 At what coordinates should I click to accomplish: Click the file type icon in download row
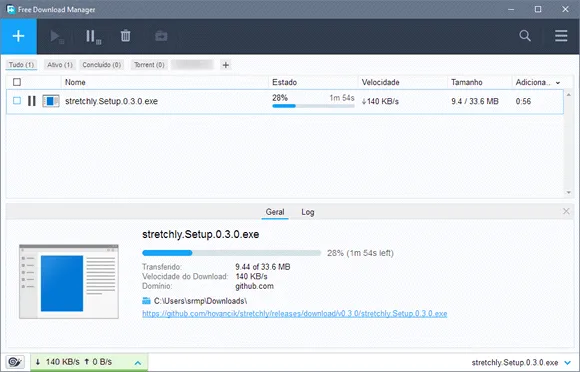(51, 101)
